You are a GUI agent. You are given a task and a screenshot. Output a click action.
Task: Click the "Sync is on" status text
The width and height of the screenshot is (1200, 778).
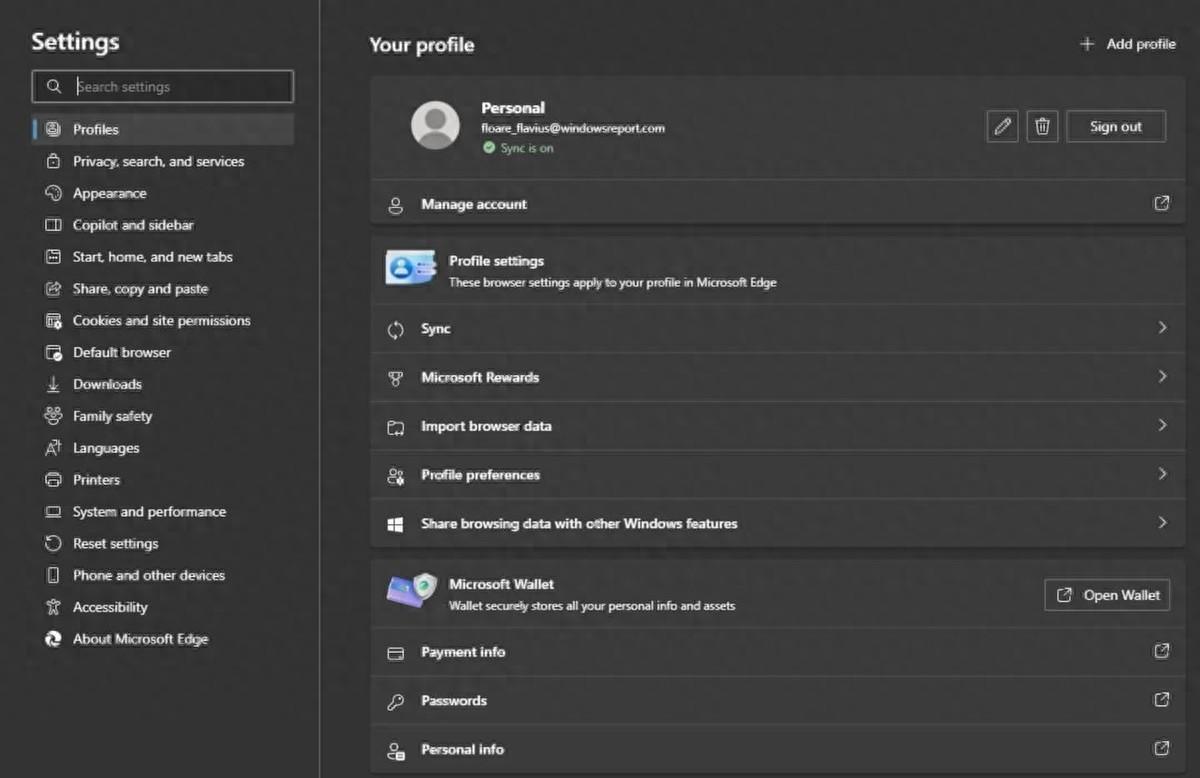coord(527,148)
